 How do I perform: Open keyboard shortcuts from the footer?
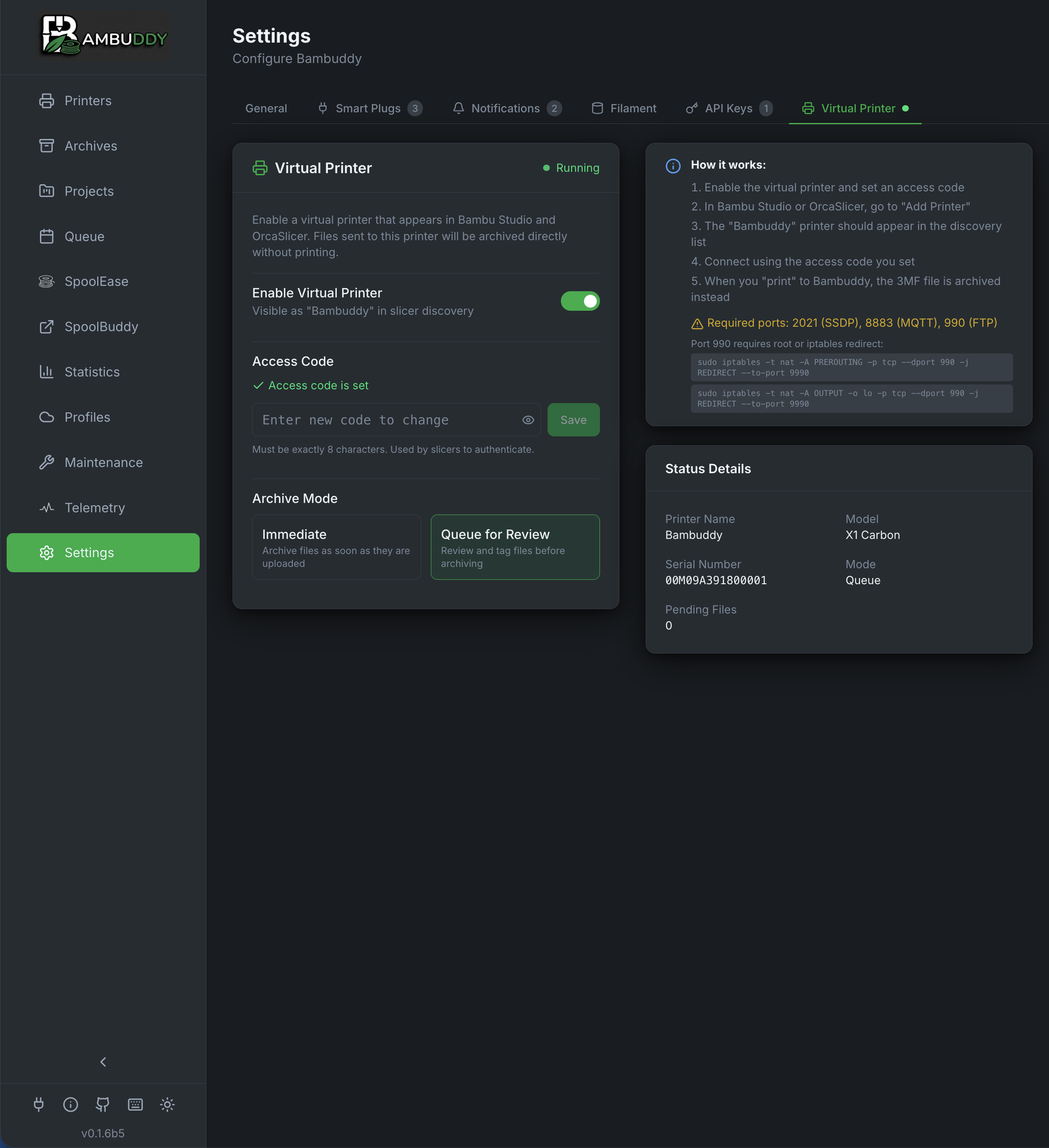(x=135, y=1104)
